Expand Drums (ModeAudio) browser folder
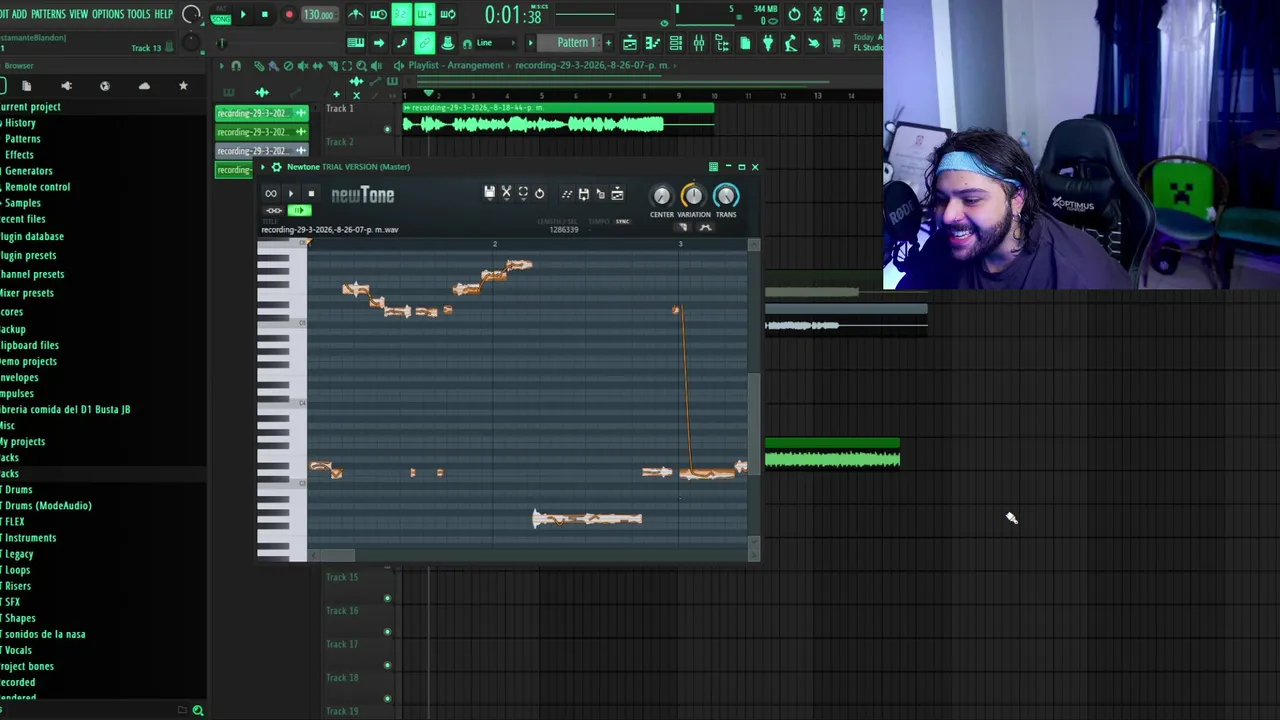 pos(48,506)
